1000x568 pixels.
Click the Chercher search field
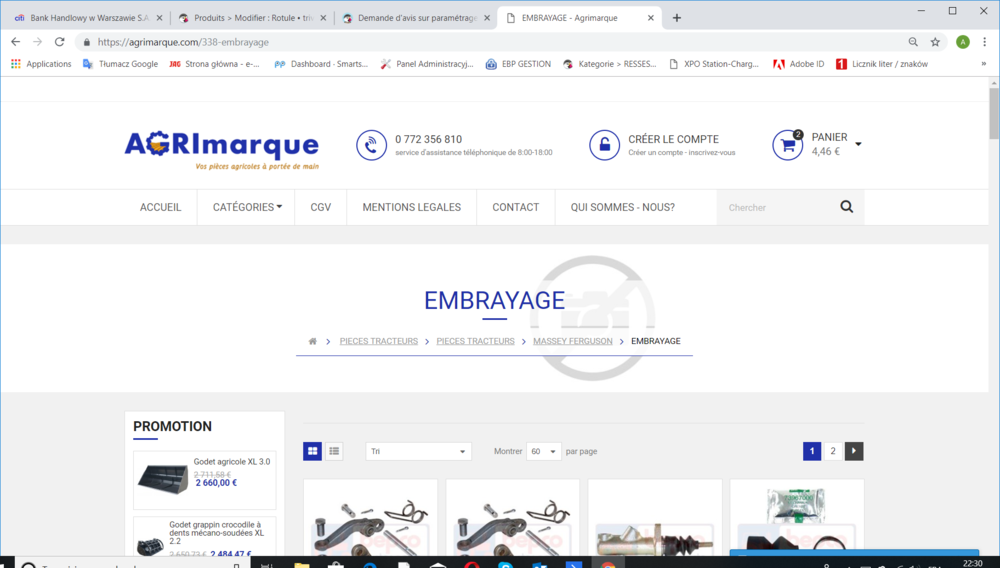click(x=778, y=207)
